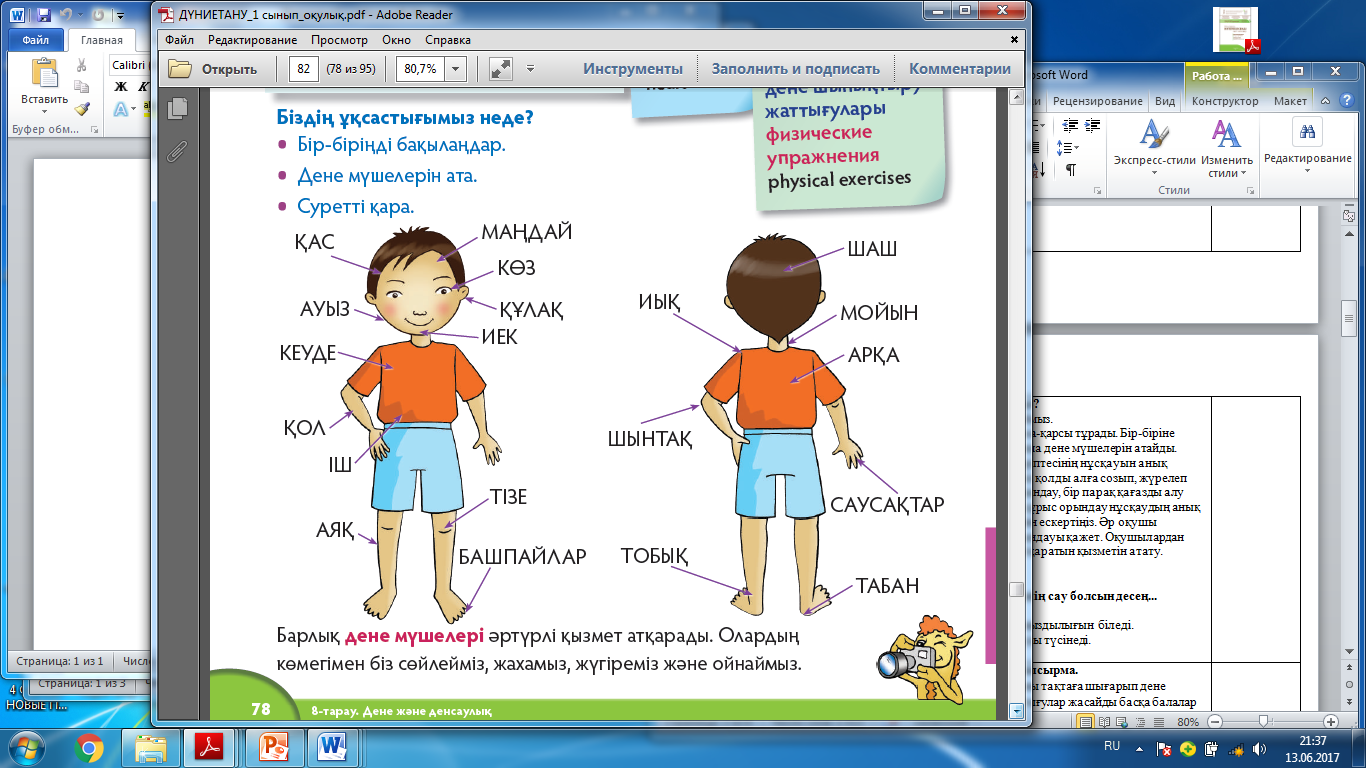Screen dimensions: 1366x768
Task: Open the Undo history dropdown arrow in Word
Action: (x=82, y=16)
